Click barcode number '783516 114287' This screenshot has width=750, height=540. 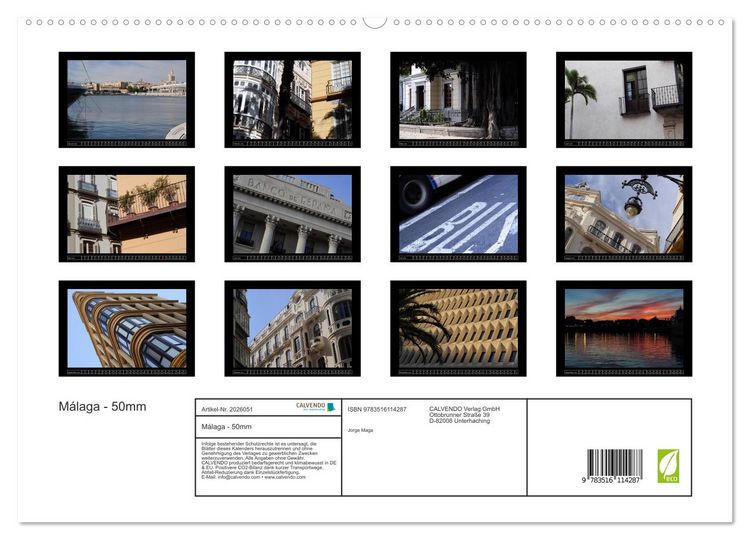coord(614,480)
